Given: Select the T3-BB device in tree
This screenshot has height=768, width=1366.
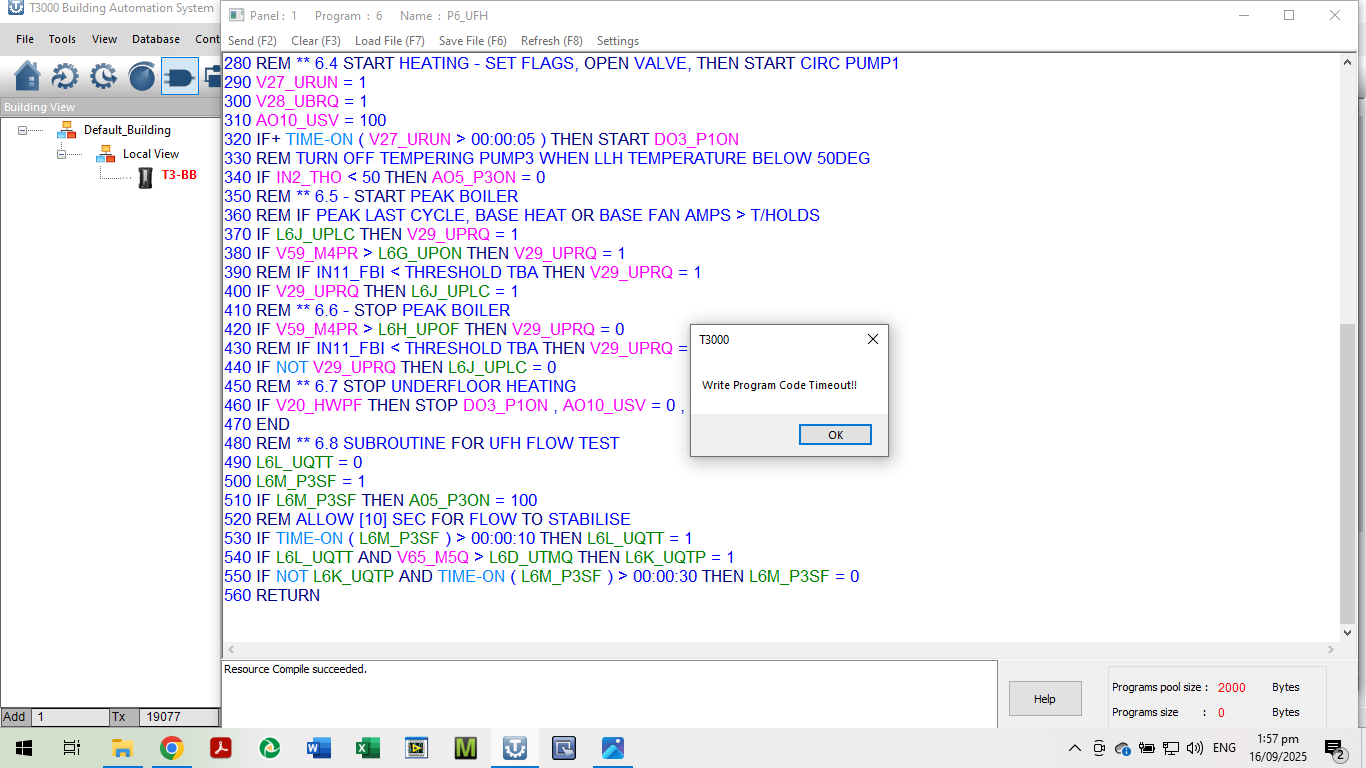Looking at the screenshot, I should 178,176.
